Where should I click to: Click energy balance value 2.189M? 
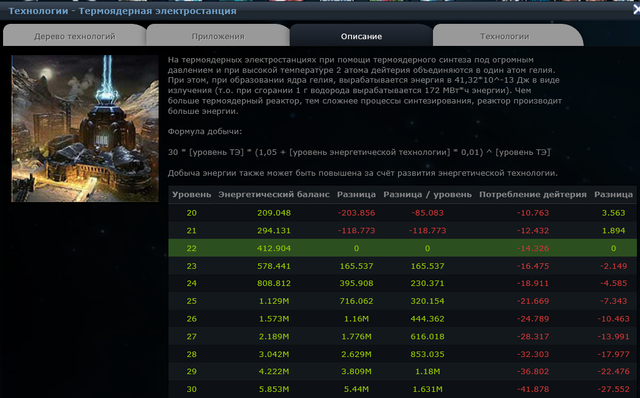point(274,336)
